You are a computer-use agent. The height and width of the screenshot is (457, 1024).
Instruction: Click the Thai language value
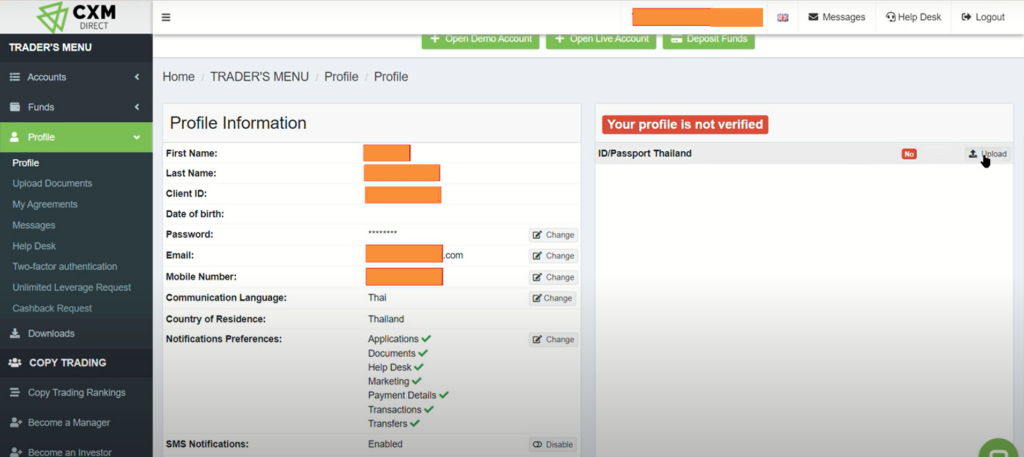click(377, 298)
